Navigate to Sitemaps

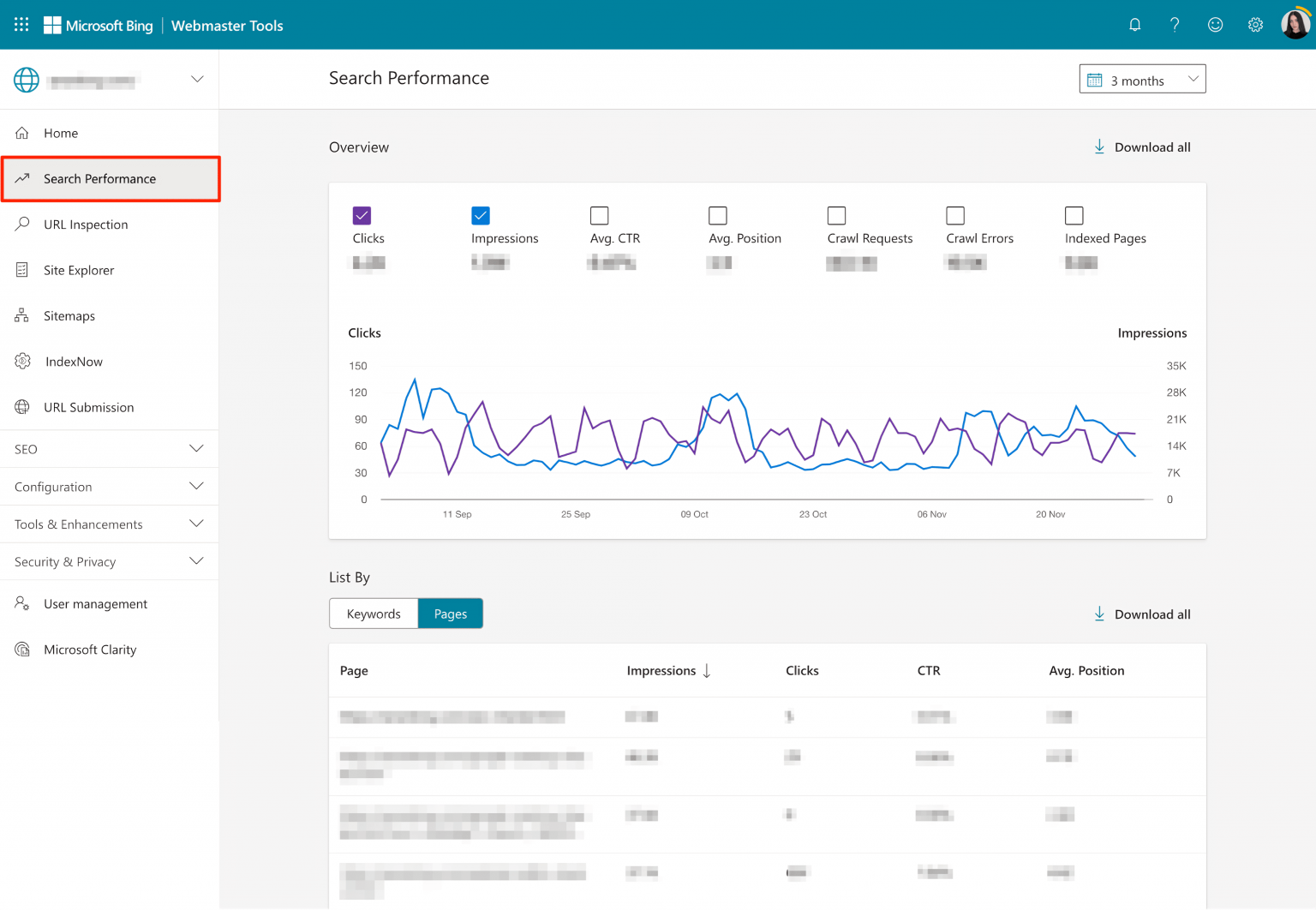point(69,315)
